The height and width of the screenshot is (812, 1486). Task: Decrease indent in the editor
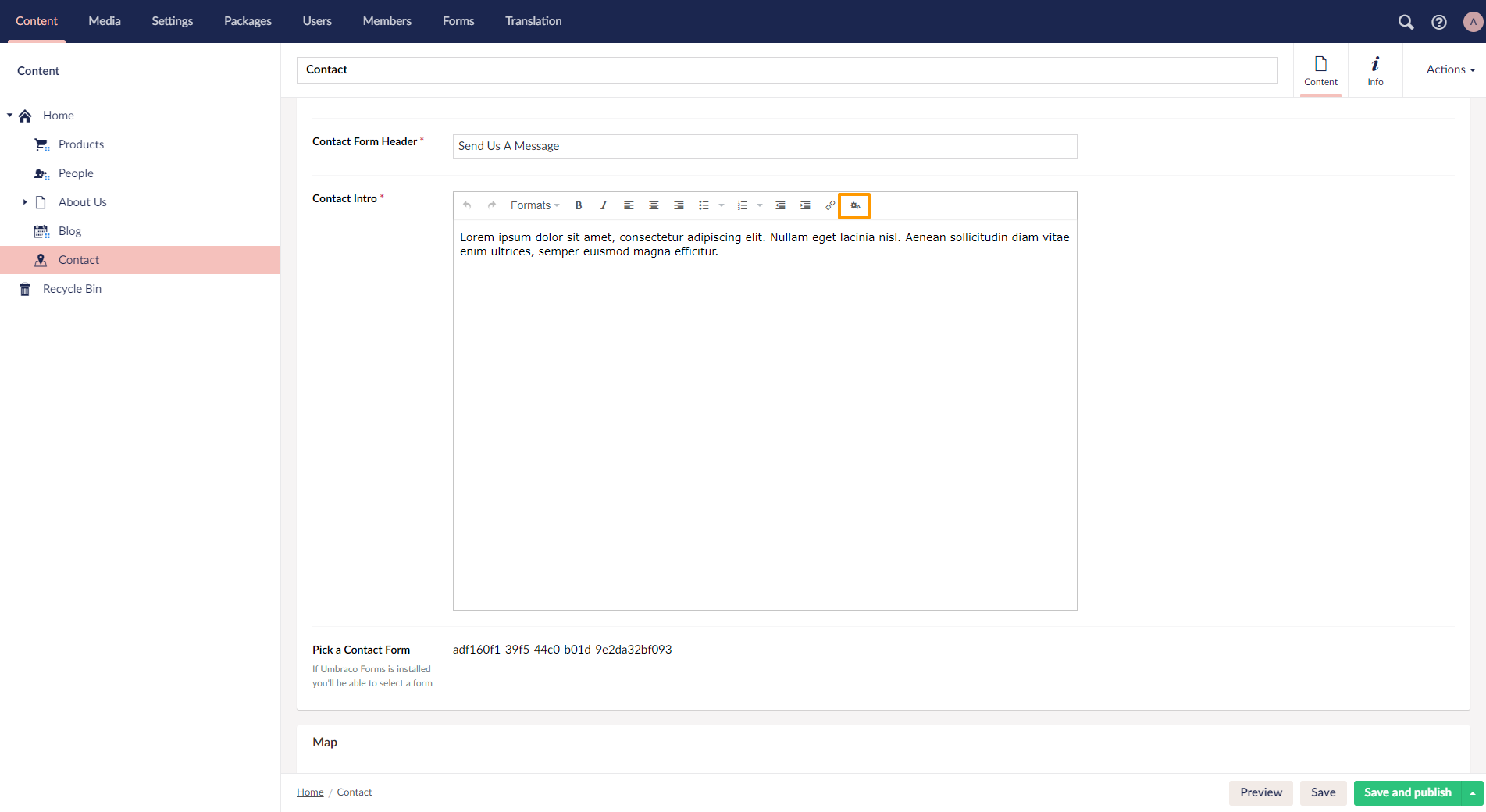[x=780, y=205]
